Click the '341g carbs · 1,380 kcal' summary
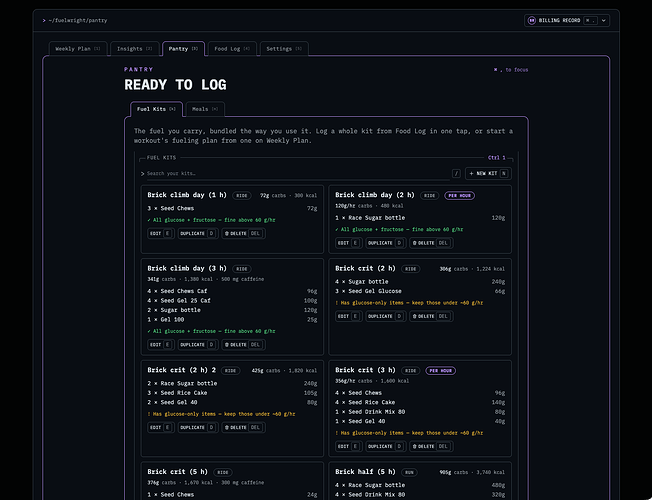The height and width of the screenshot is (500, 652). pos(180,279)
